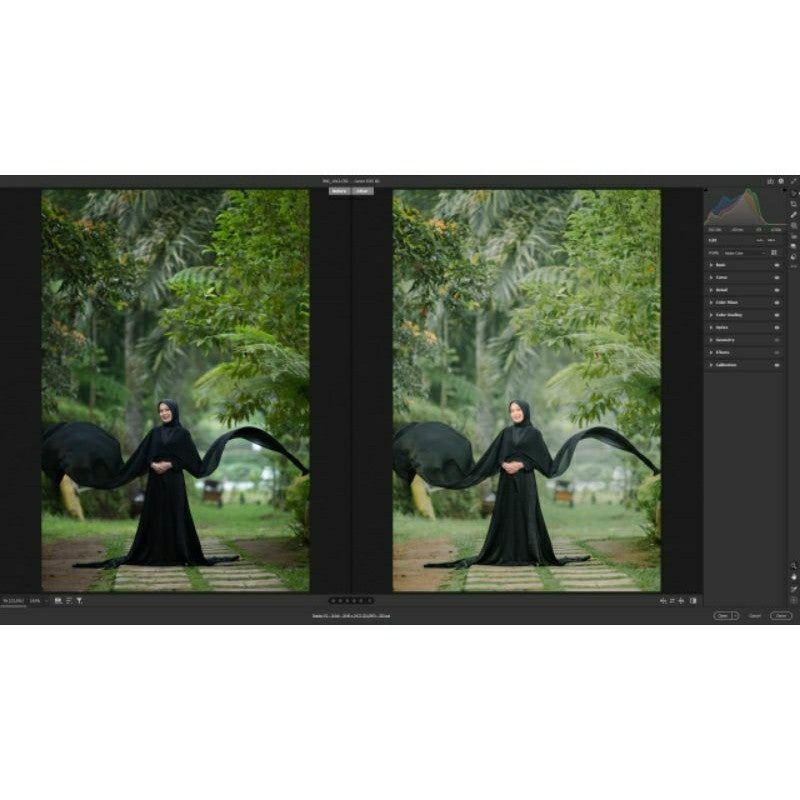
Task: Toggle visibility of Curve panel edits
Action: [777, 278]
